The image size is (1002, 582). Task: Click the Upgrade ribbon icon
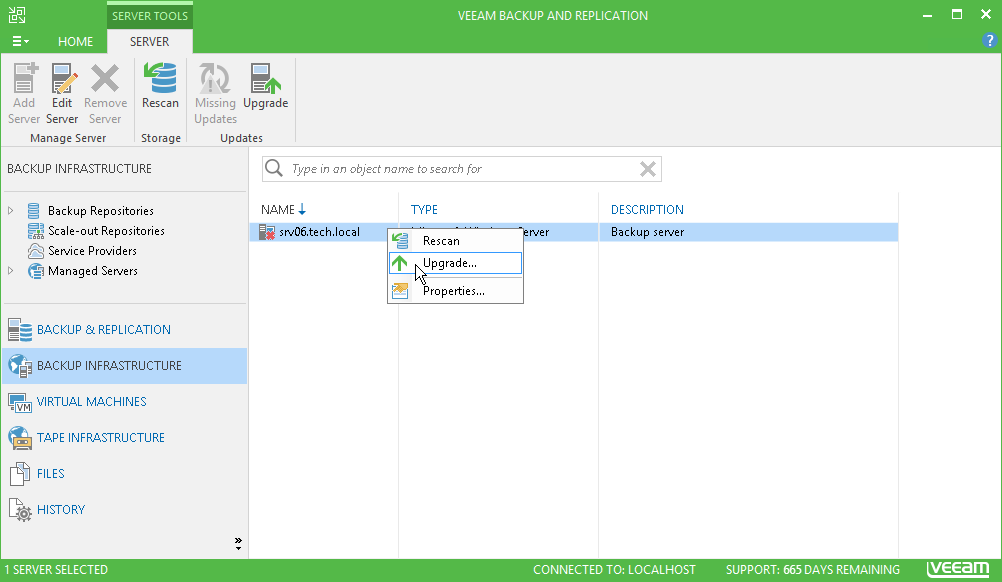click(x=265, y=79)
